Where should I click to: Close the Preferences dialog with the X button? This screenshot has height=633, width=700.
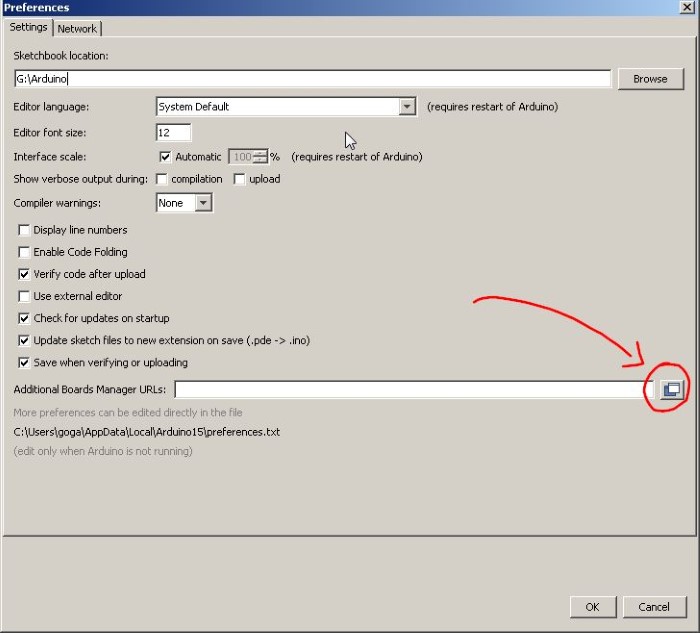pos(687,8)
